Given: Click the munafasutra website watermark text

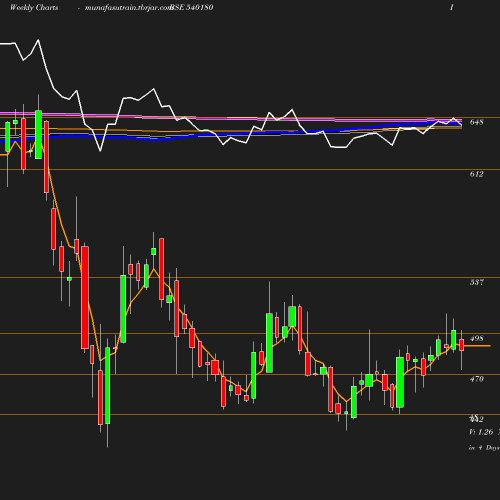Looking at the screenshot, I should pyautogui.click(x=128, y=8).
